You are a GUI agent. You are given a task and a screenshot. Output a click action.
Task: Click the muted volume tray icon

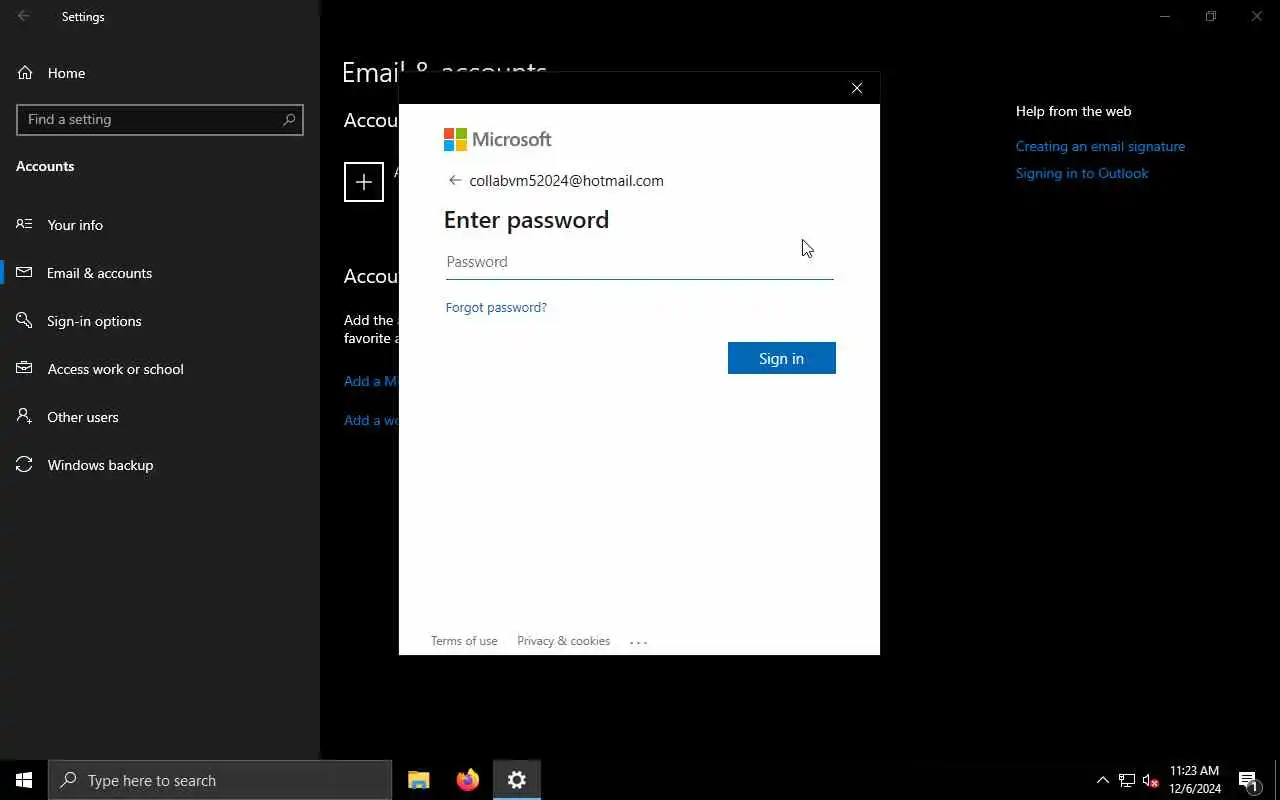click(x=1151, y=780)
